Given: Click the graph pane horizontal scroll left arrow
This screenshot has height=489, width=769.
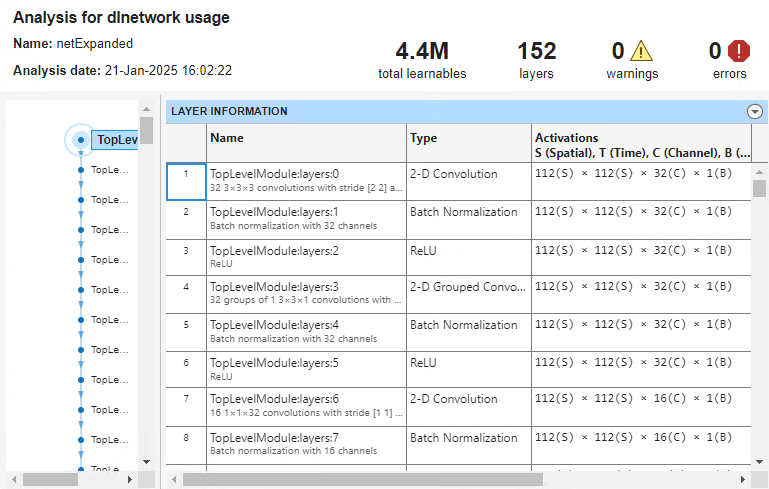Looking at the screenshot, I should click(12, 479).
